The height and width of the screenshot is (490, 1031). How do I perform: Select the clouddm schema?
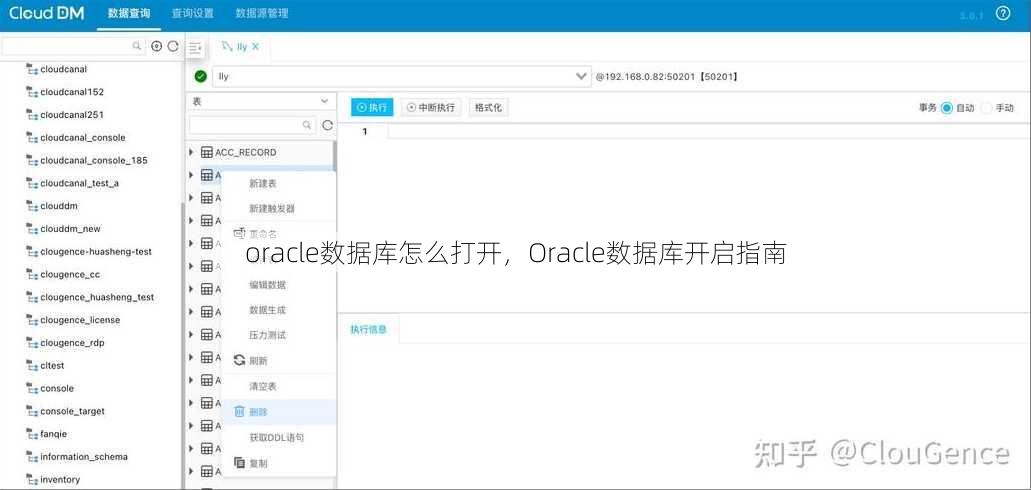tap(59, 206)
